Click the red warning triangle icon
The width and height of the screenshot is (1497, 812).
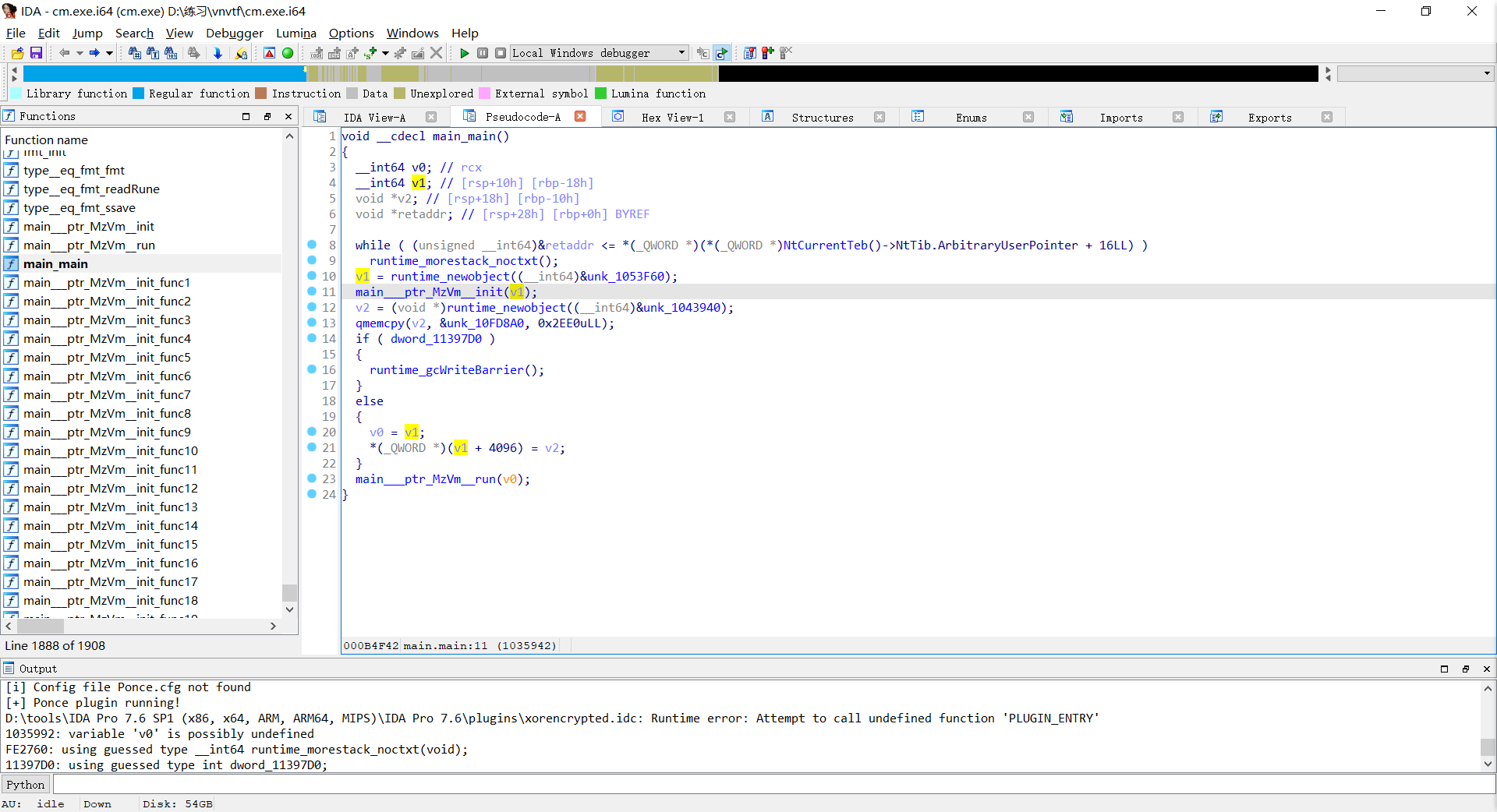(x=269, y=53)
